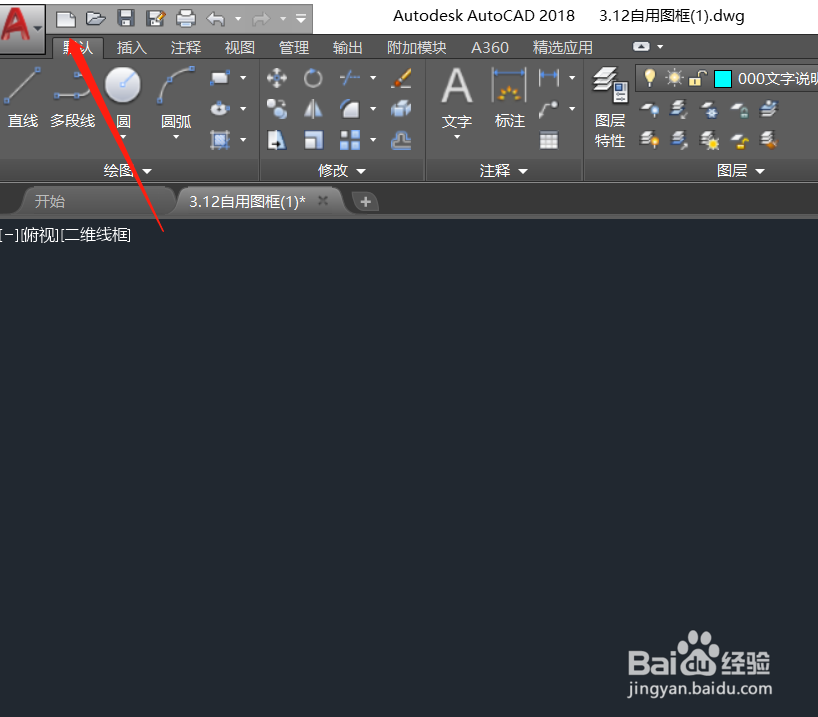Close the 3.12自用图框(1) drawing tab
The image size is (818, 717).
(323, 200)
